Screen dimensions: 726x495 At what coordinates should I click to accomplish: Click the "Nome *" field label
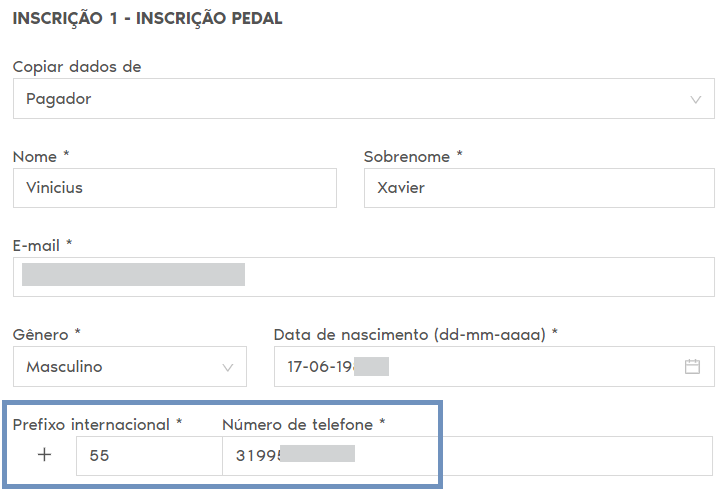[x=41, y=157]
